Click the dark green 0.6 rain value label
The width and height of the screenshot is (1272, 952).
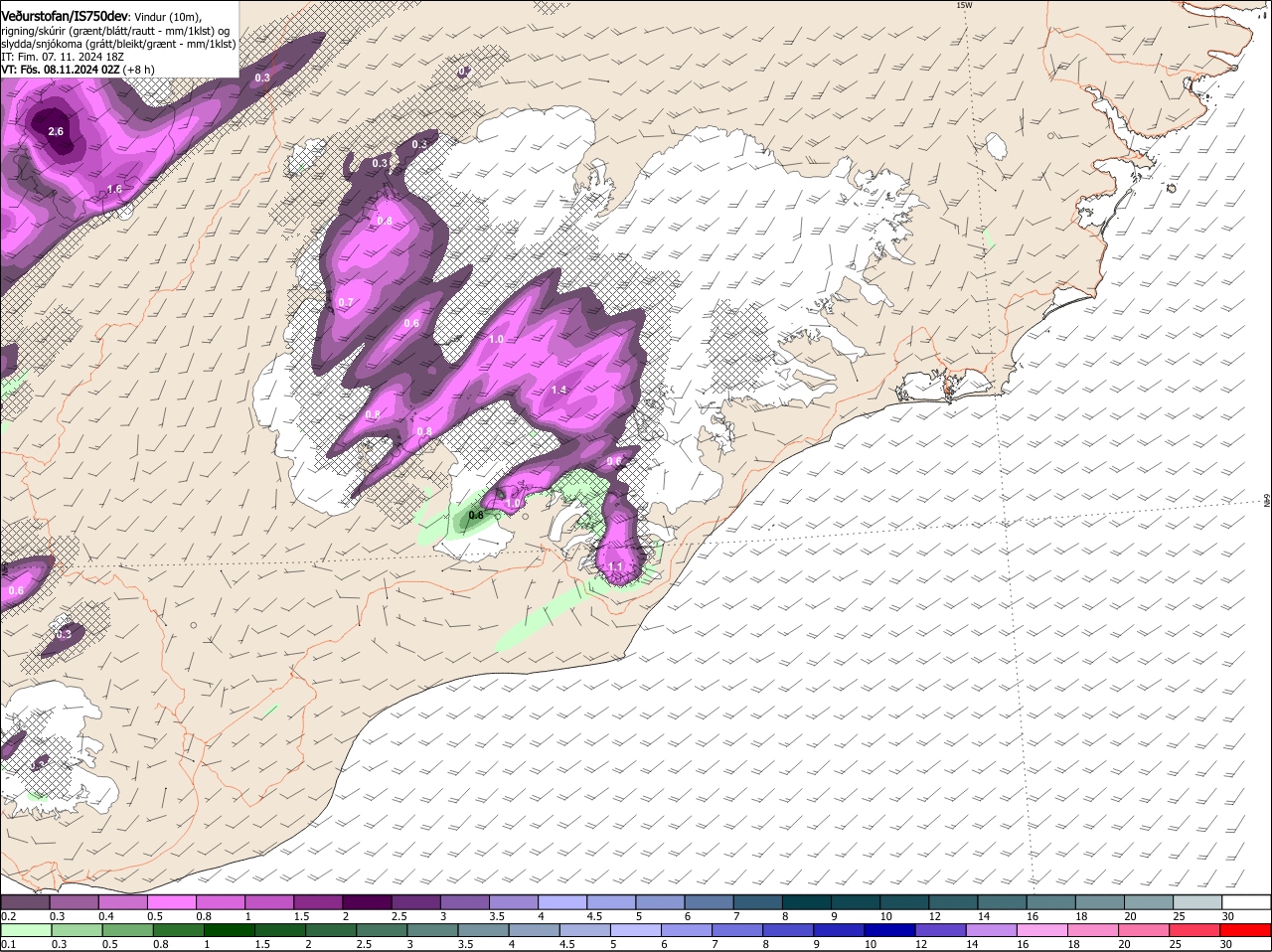click(x=476, y=515)
